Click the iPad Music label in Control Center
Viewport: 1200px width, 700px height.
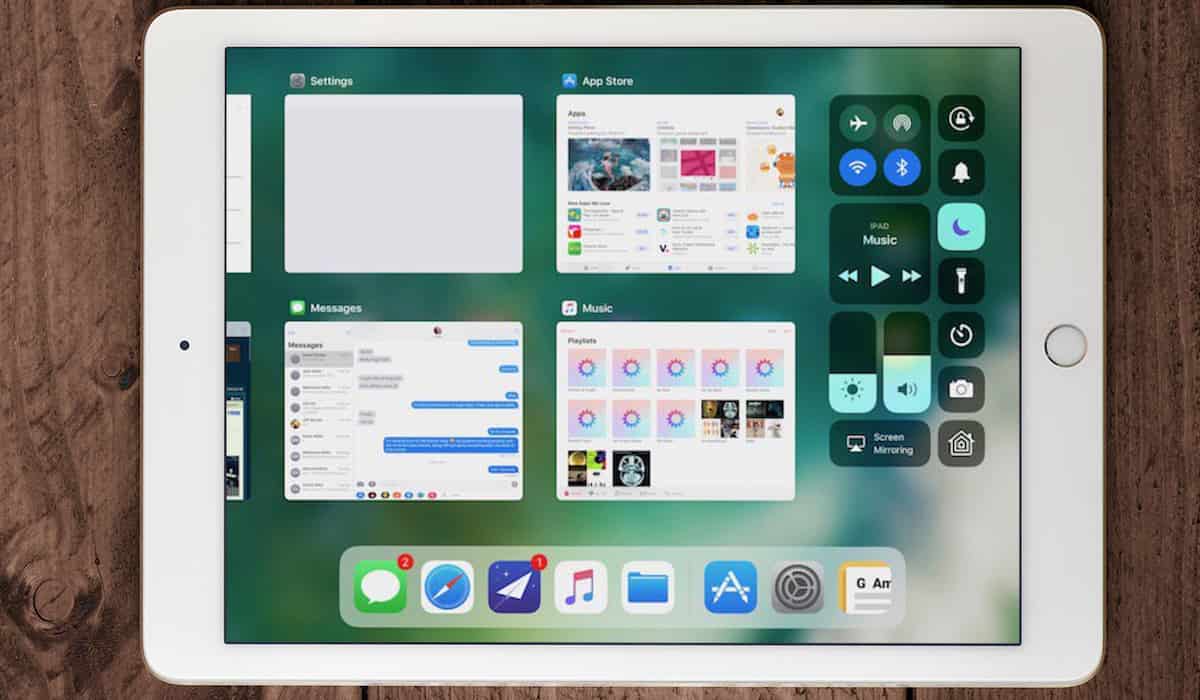tap(880, 234)
